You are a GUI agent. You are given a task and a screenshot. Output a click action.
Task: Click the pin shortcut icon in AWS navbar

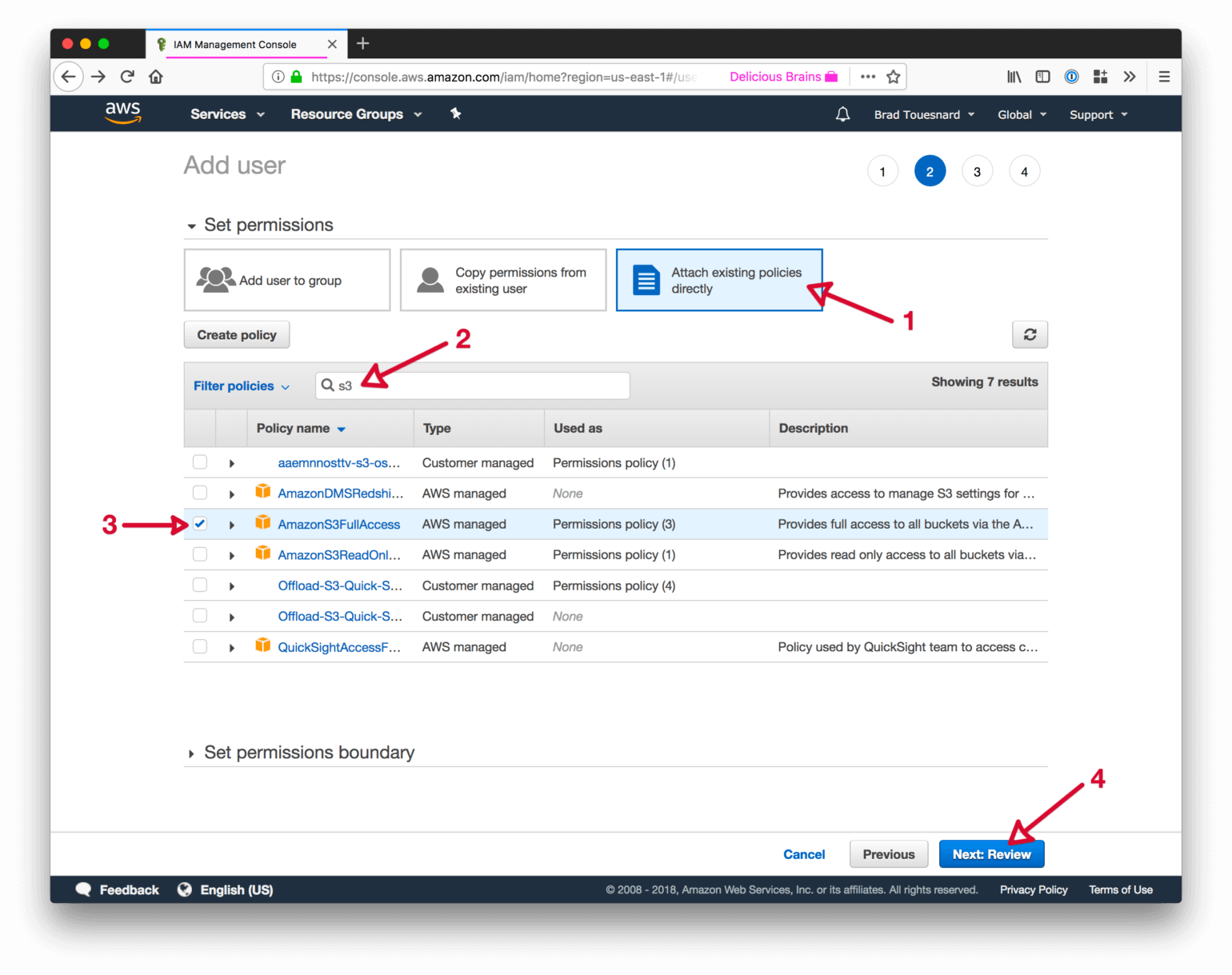click(456, 114)
